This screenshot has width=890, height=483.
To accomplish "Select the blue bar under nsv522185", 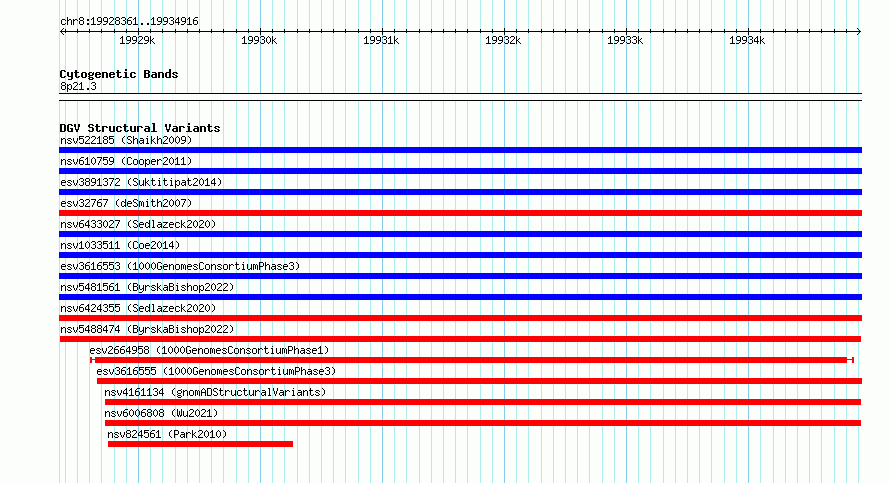I will click(460, 150).
